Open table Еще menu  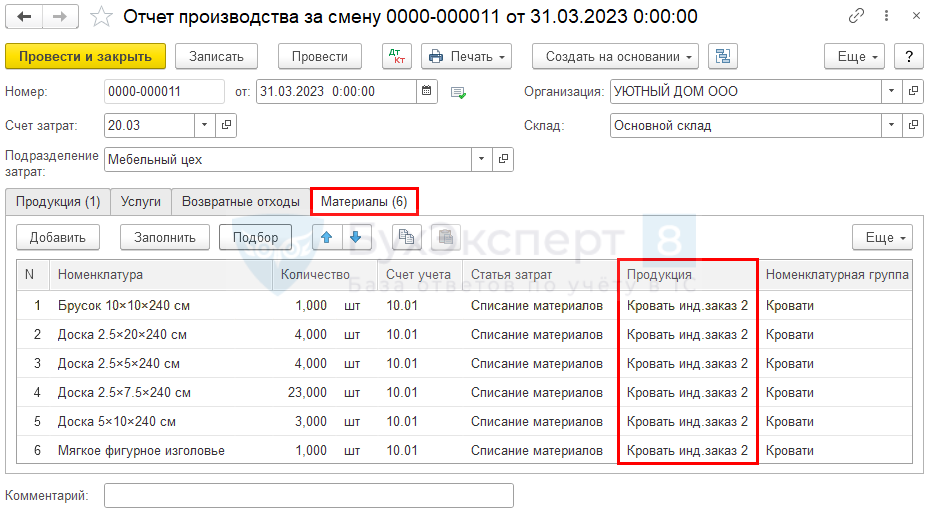point(882,238)
